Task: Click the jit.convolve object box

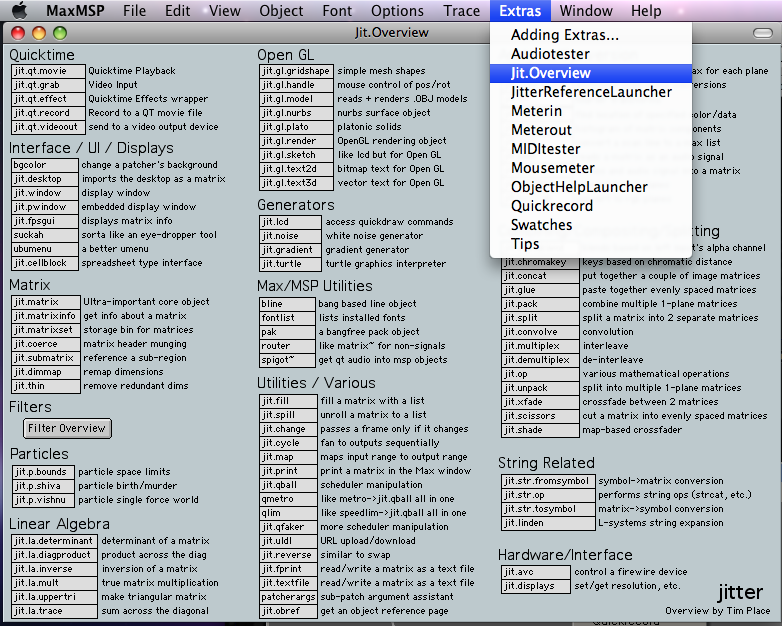Action: (x=540, y=332)
